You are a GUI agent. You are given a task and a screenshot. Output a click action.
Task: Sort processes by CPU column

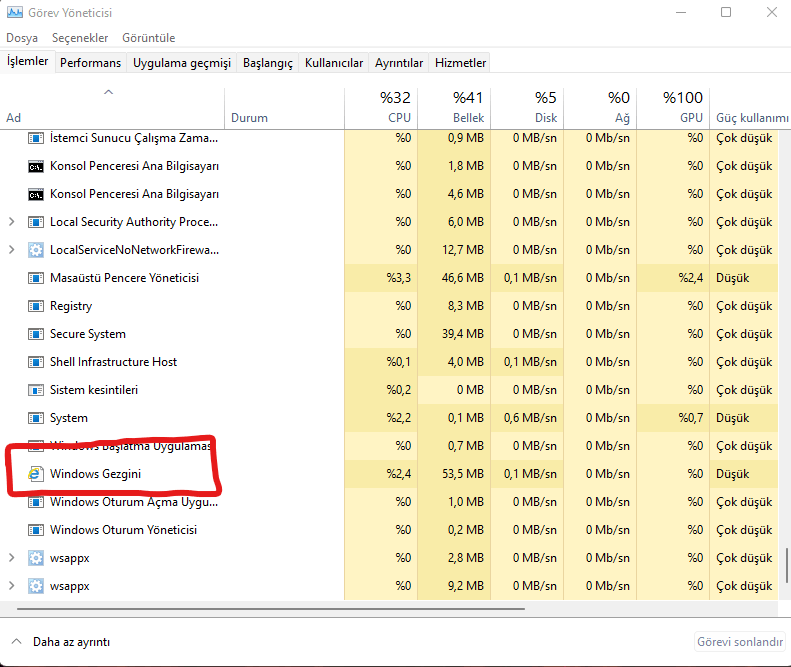381,108
